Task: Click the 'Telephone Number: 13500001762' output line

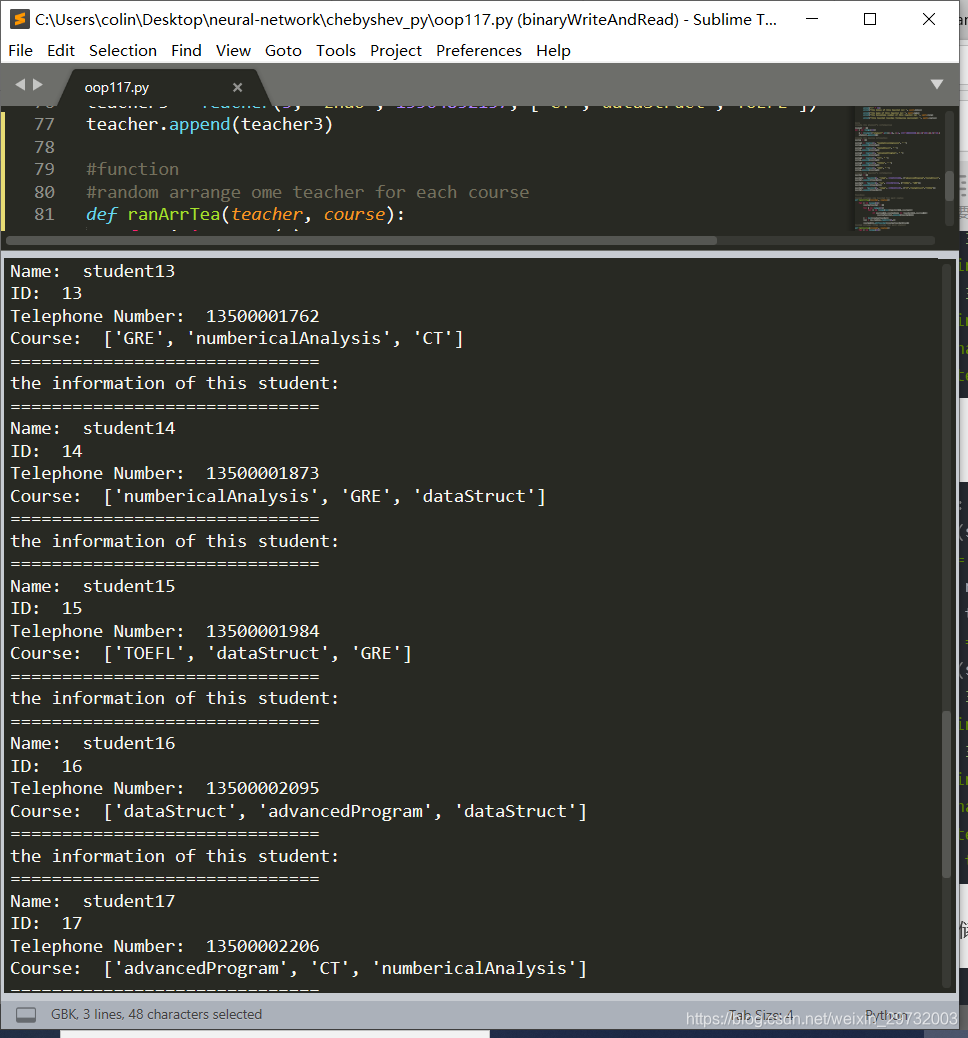Action: (x=165, y=316)
